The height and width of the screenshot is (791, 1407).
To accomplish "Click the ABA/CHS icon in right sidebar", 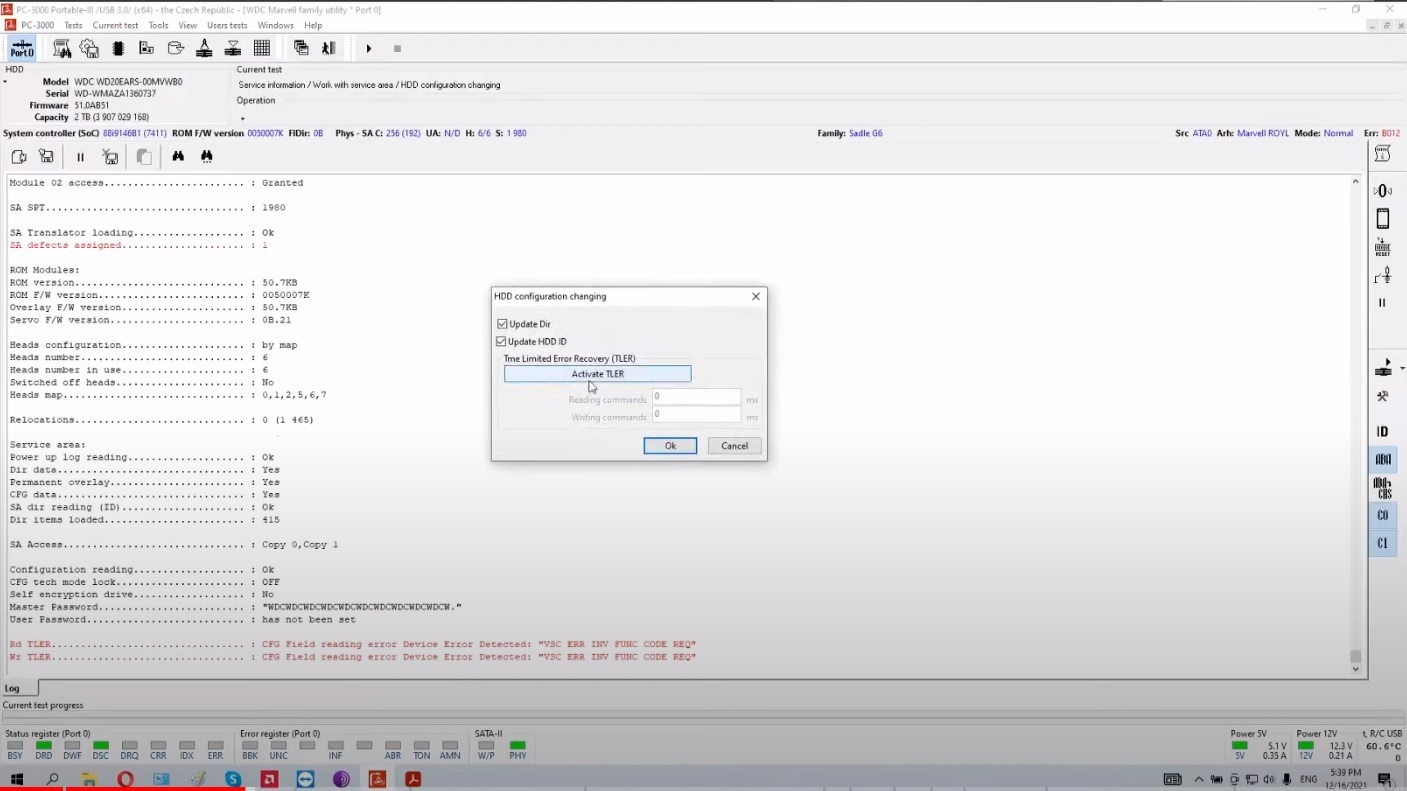I will 1383,488.
